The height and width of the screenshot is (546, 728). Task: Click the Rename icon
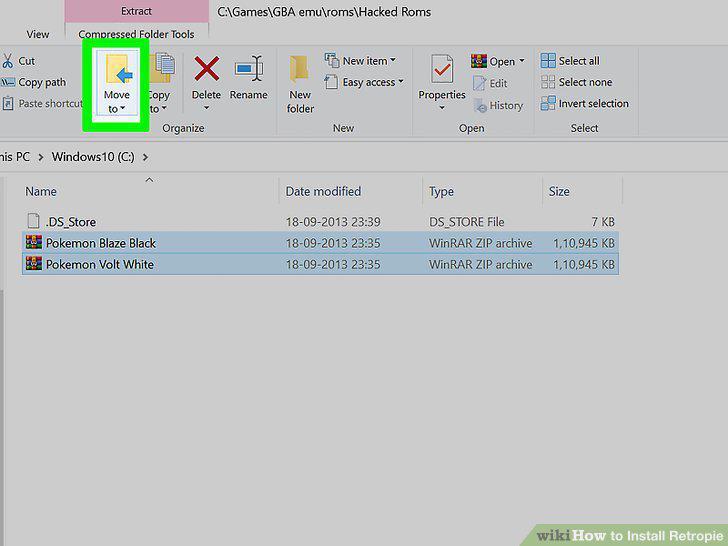[x=248, y=69]
